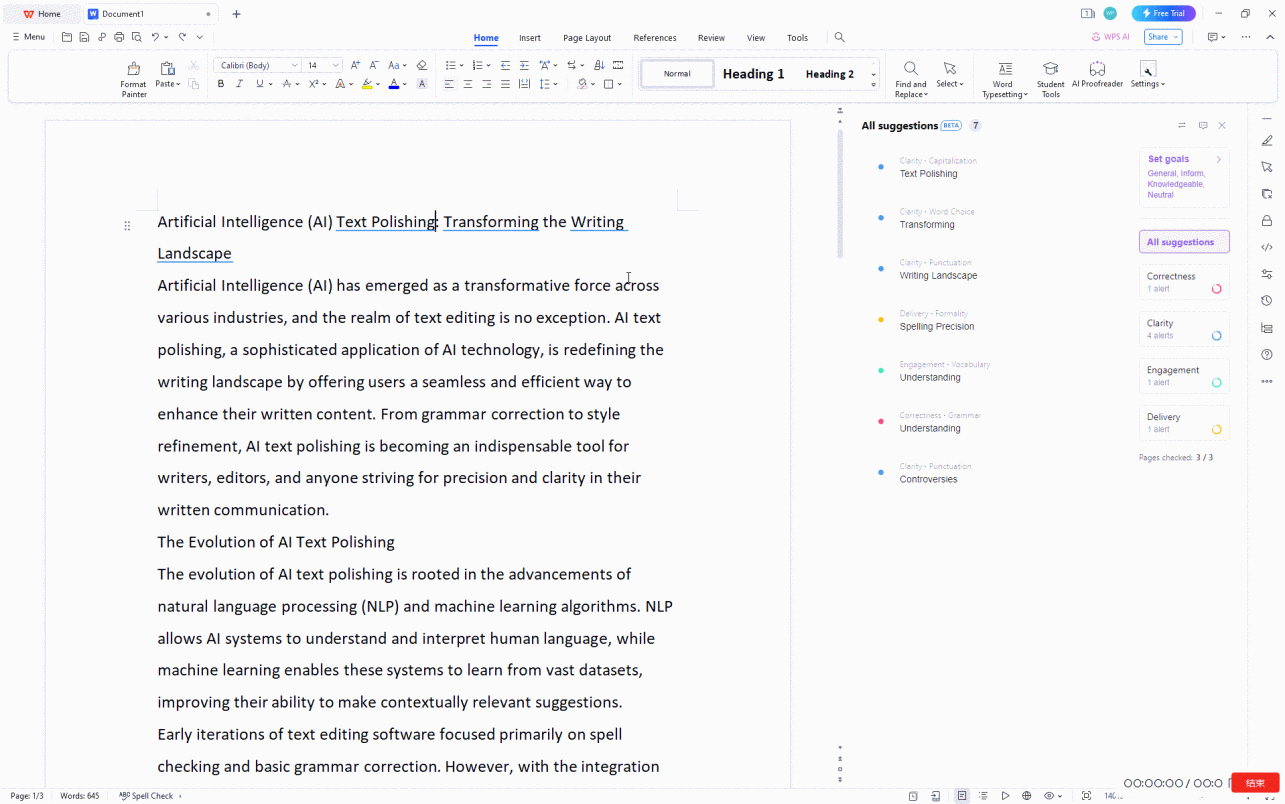Increase paragraph indent

[x=524, y=65]
